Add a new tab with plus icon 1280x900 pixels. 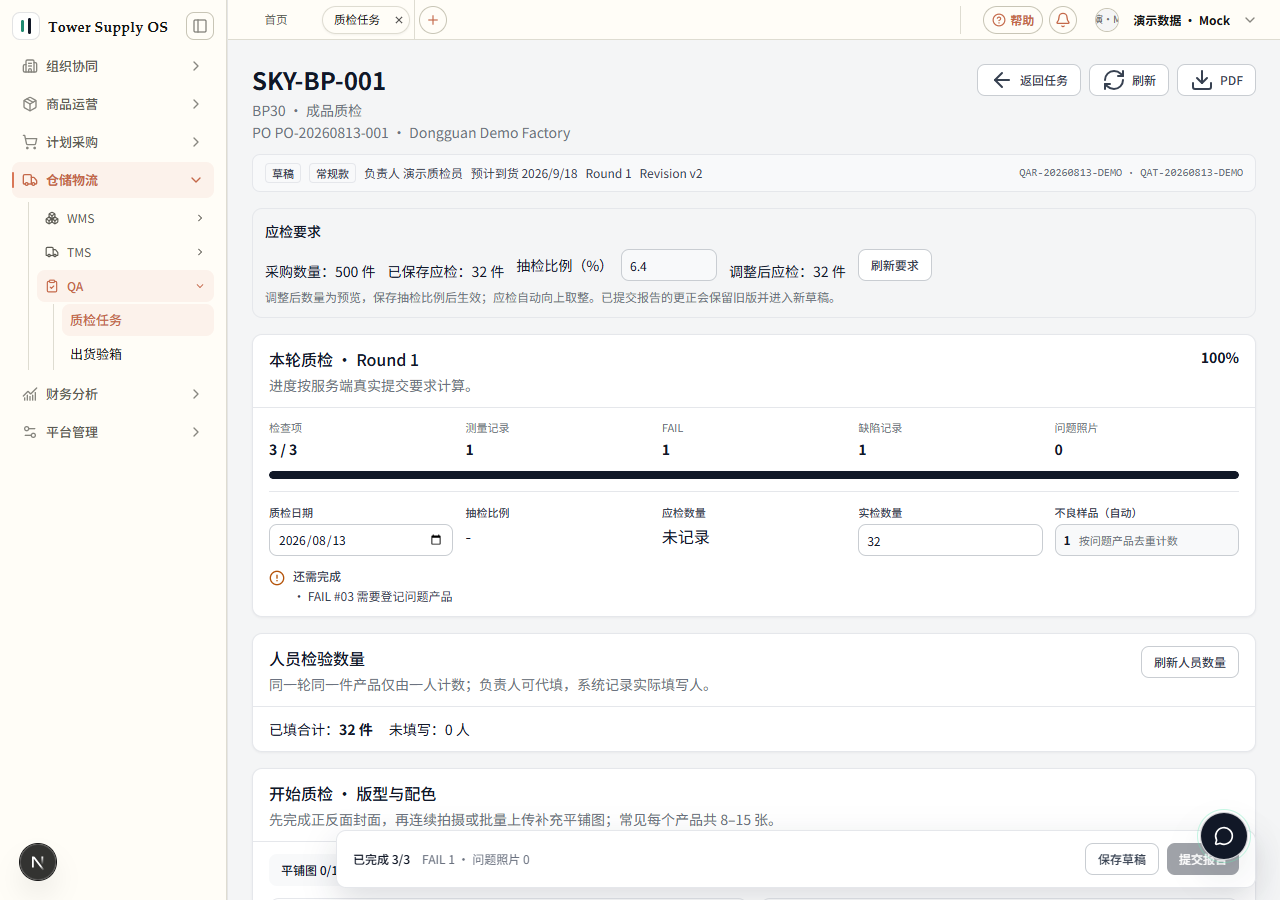tap(432, 20)
